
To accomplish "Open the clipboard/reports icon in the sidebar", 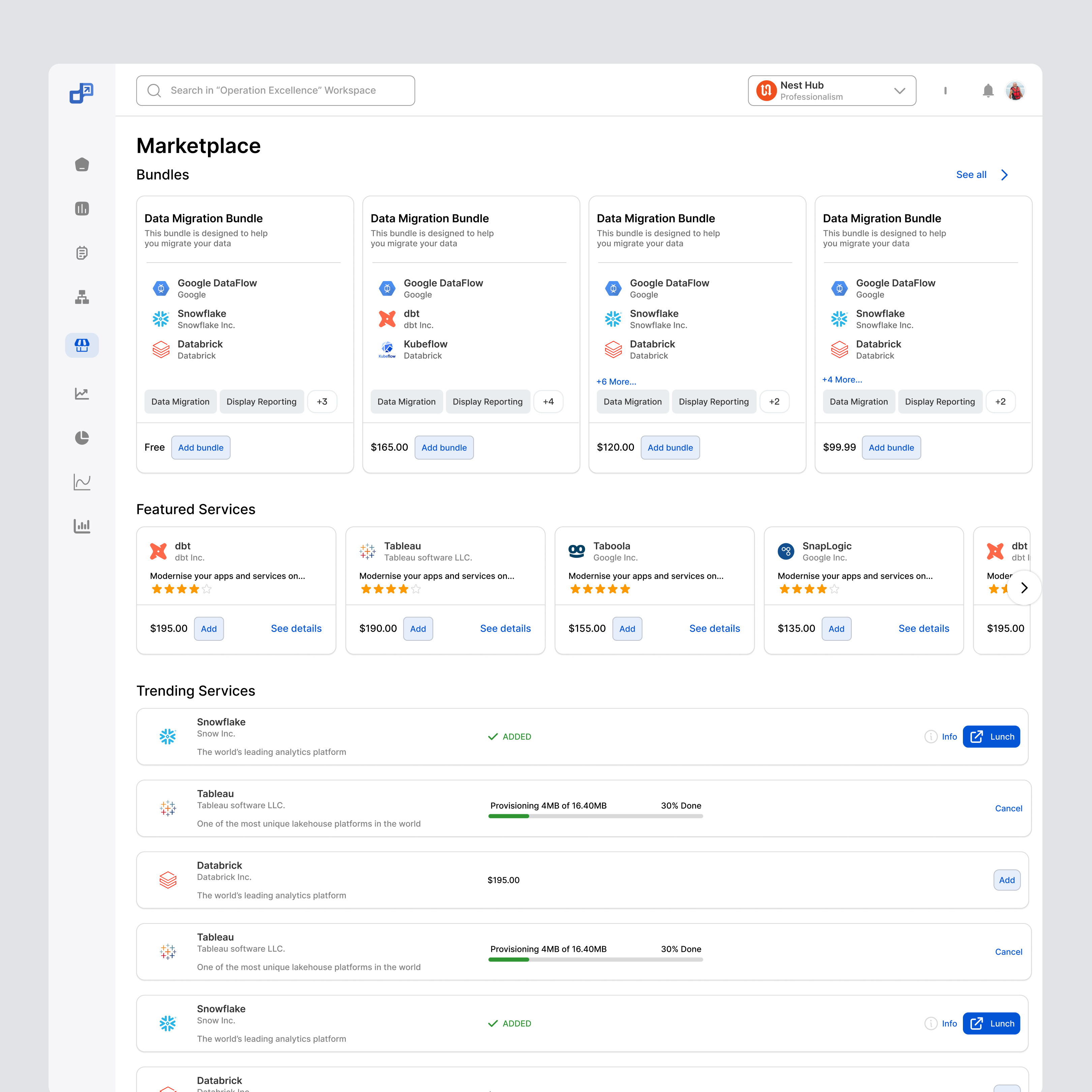I will tap(82, 253).
